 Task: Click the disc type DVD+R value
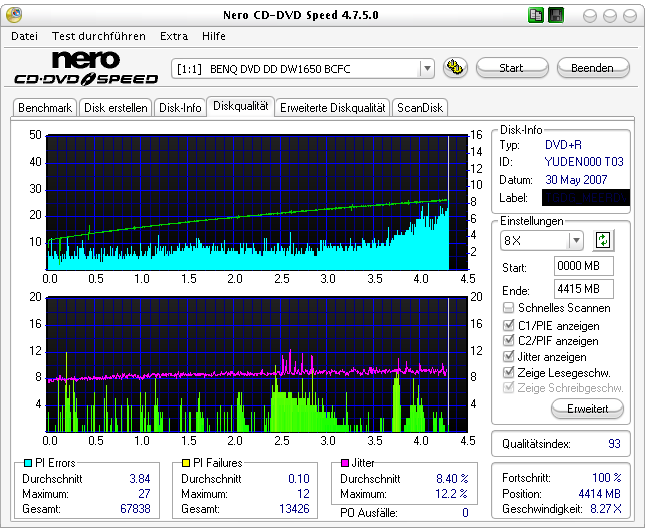tap(563, 145)
